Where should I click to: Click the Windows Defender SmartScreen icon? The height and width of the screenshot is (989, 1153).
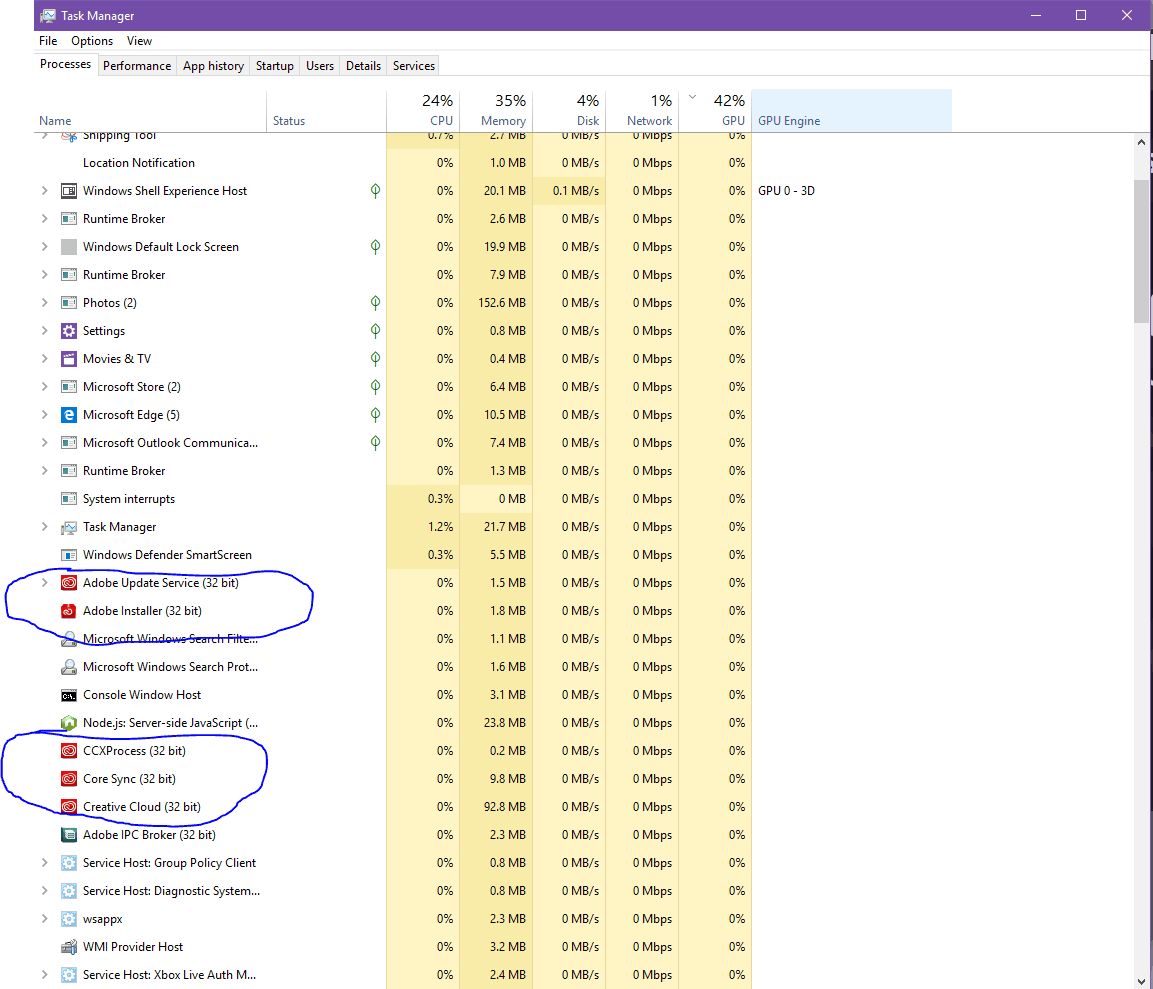coord(68,555)
